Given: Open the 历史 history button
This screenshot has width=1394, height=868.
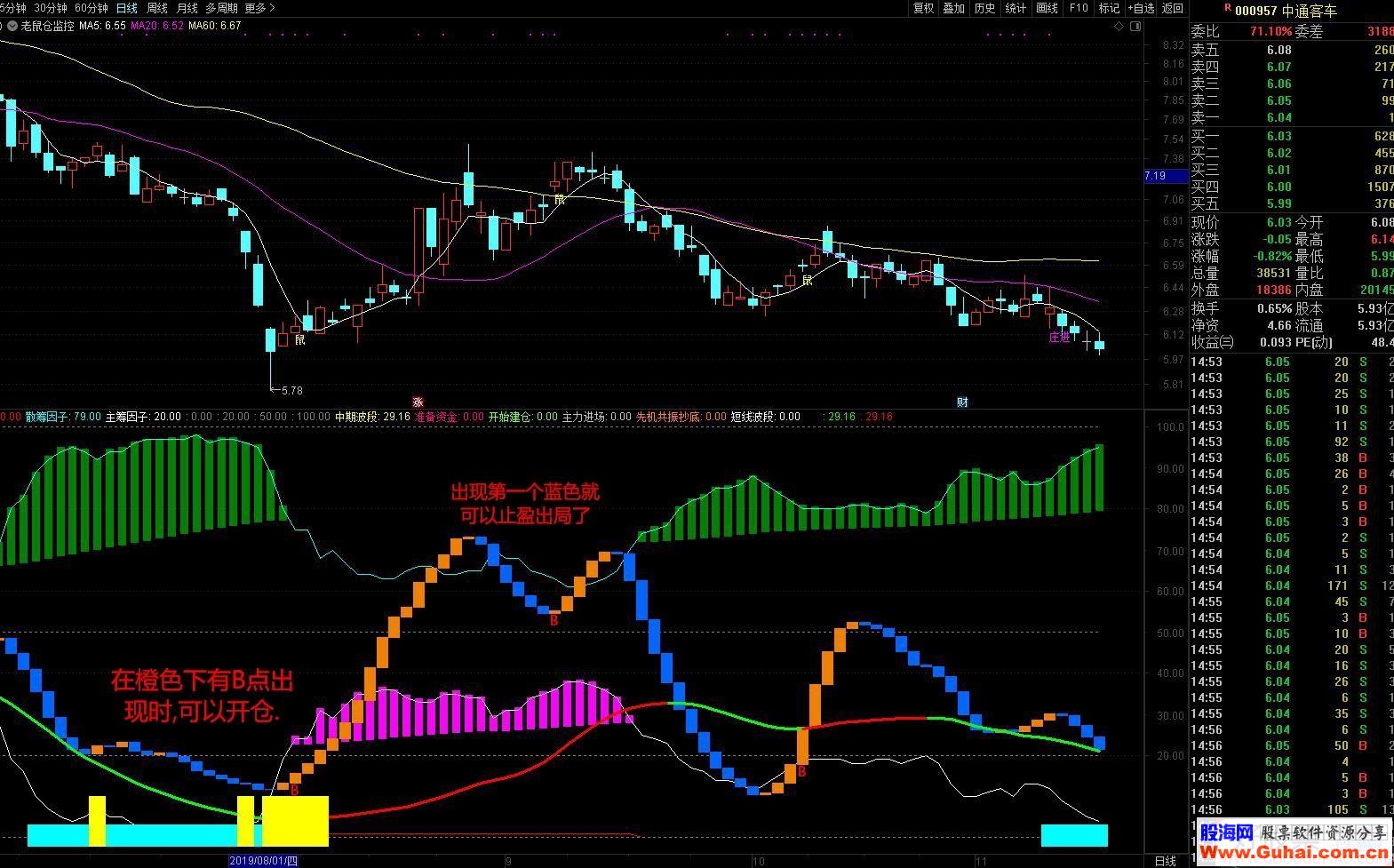Looking at the screenshot, I should coord(984,8).
